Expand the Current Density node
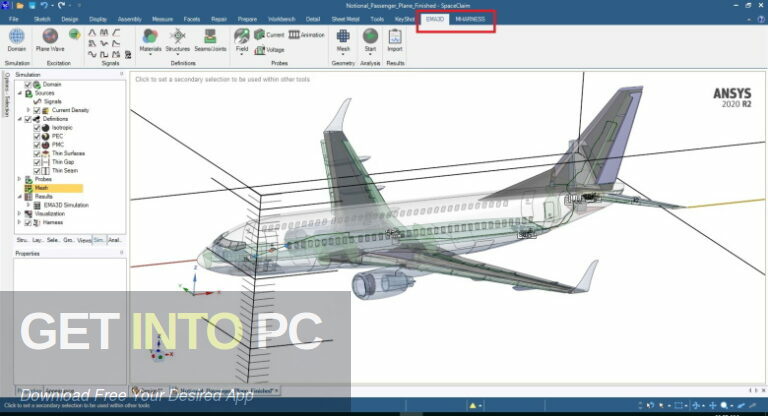 28,110
